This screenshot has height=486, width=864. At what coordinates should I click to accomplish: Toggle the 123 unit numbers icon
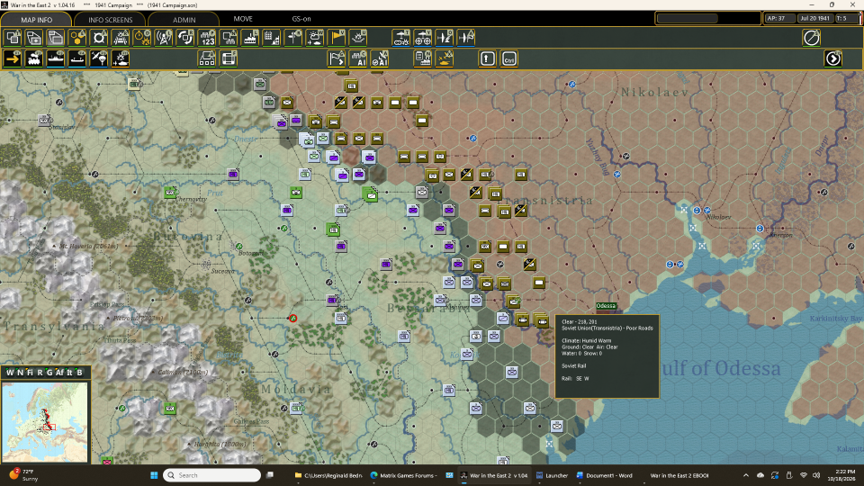tap(207, 38)
